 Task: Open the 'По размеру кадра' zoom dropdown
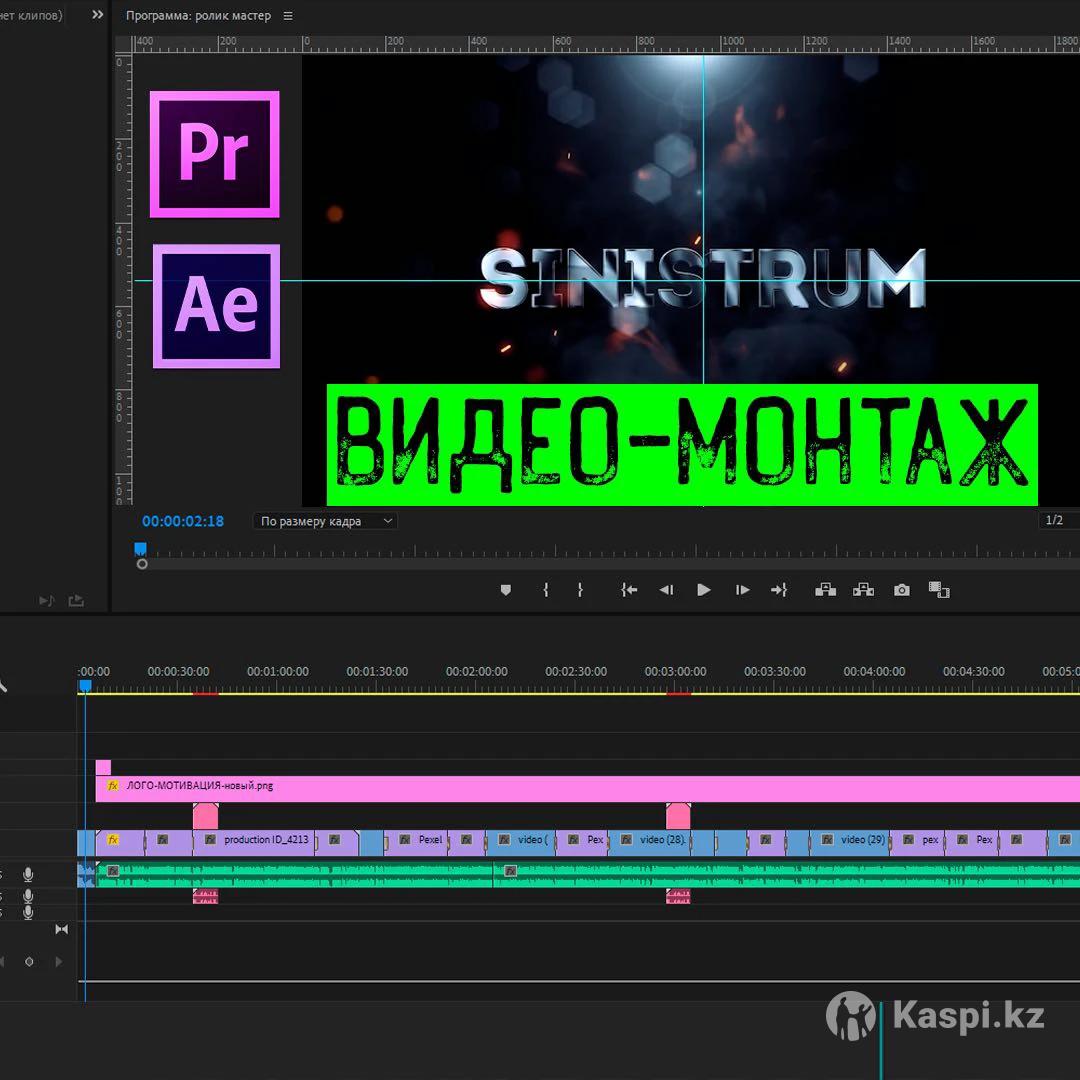click(x=324, y=521)
